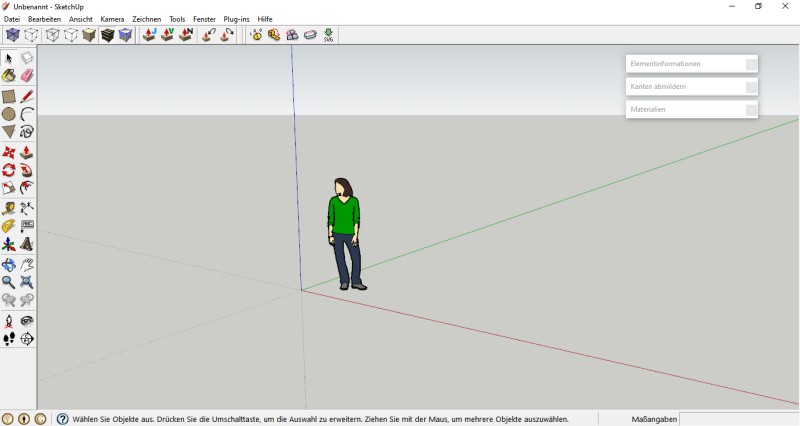The image size is (800, 426).
Task: Select the Follow Me tool
Action: pyautogui.click(x=27, y=170)
